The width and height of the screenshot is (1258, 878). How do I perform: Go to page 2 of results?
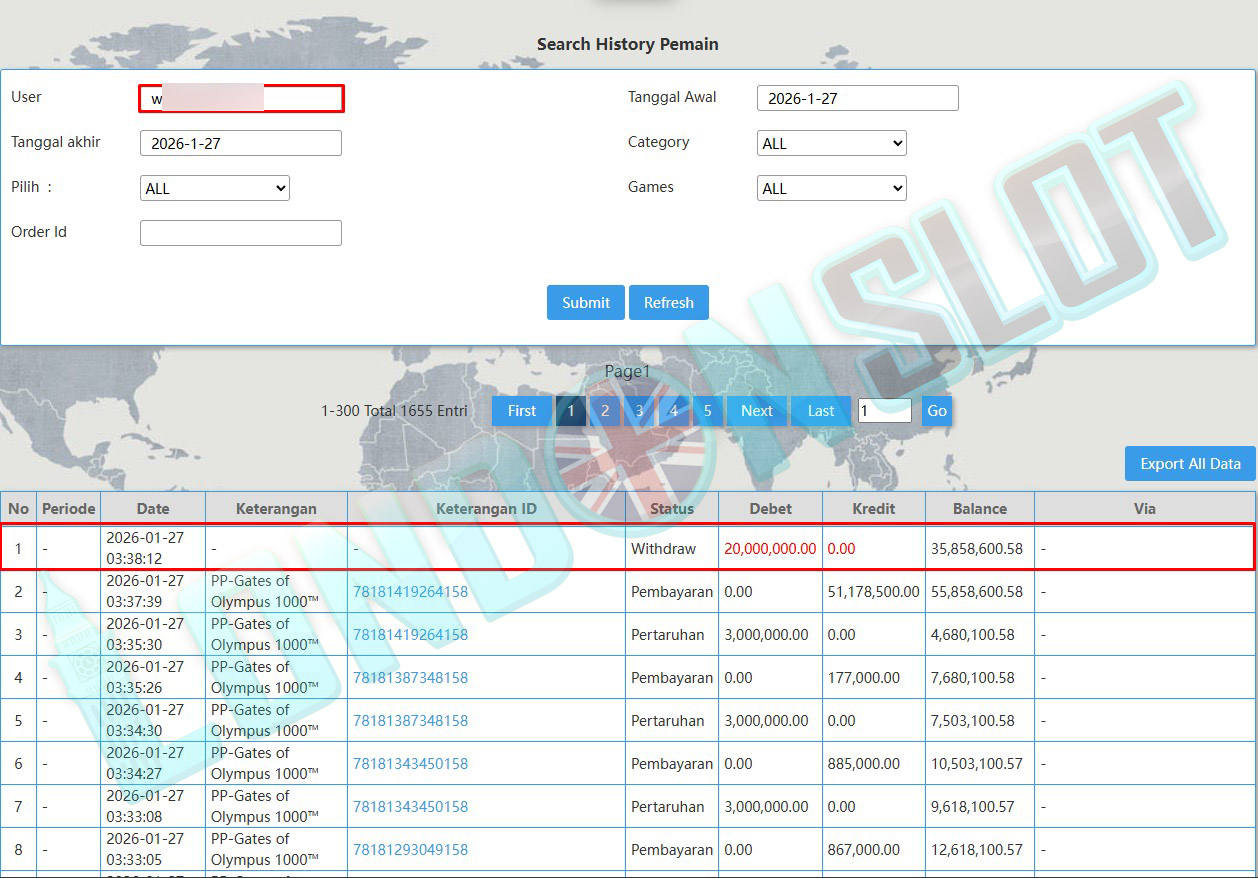(x=605, y=411)
